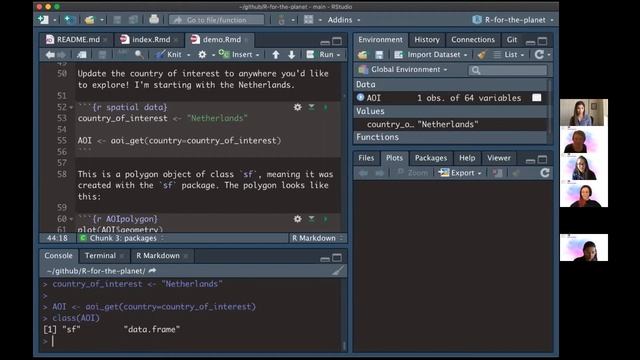Click the Go to file/function field
640x360 pixels.
217,20
